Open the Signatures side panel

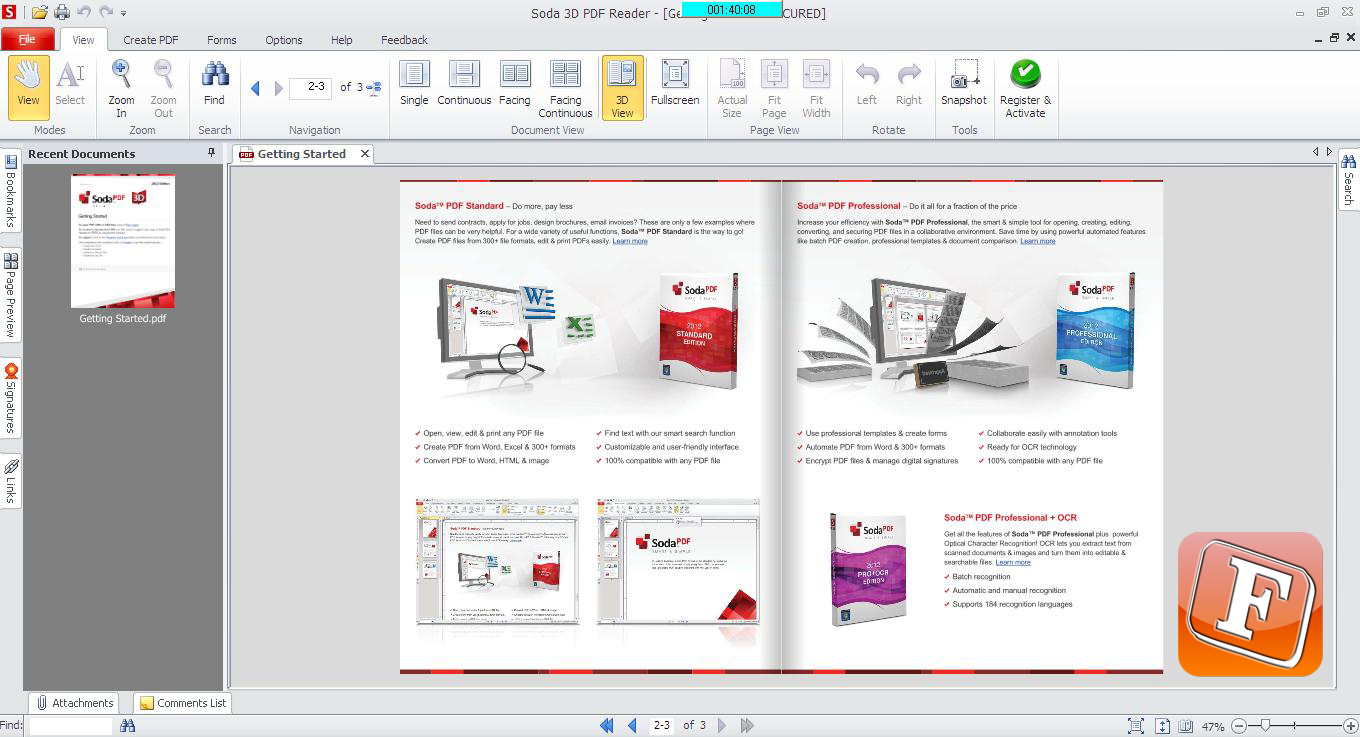click(x=11, y=400)
